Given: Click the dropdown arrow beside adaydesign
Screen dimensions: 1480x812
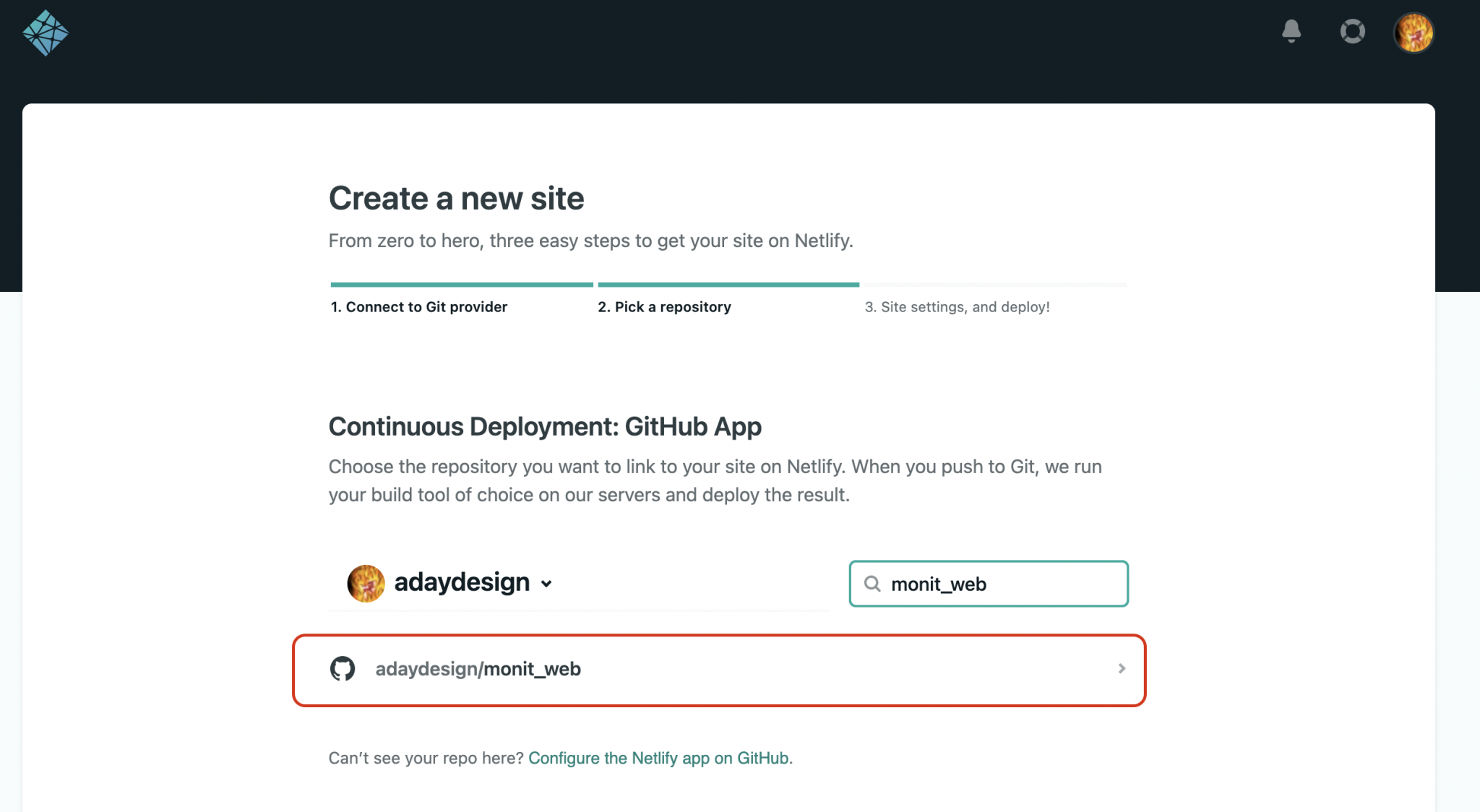Looking at the screenshot, I should (546, 583).
